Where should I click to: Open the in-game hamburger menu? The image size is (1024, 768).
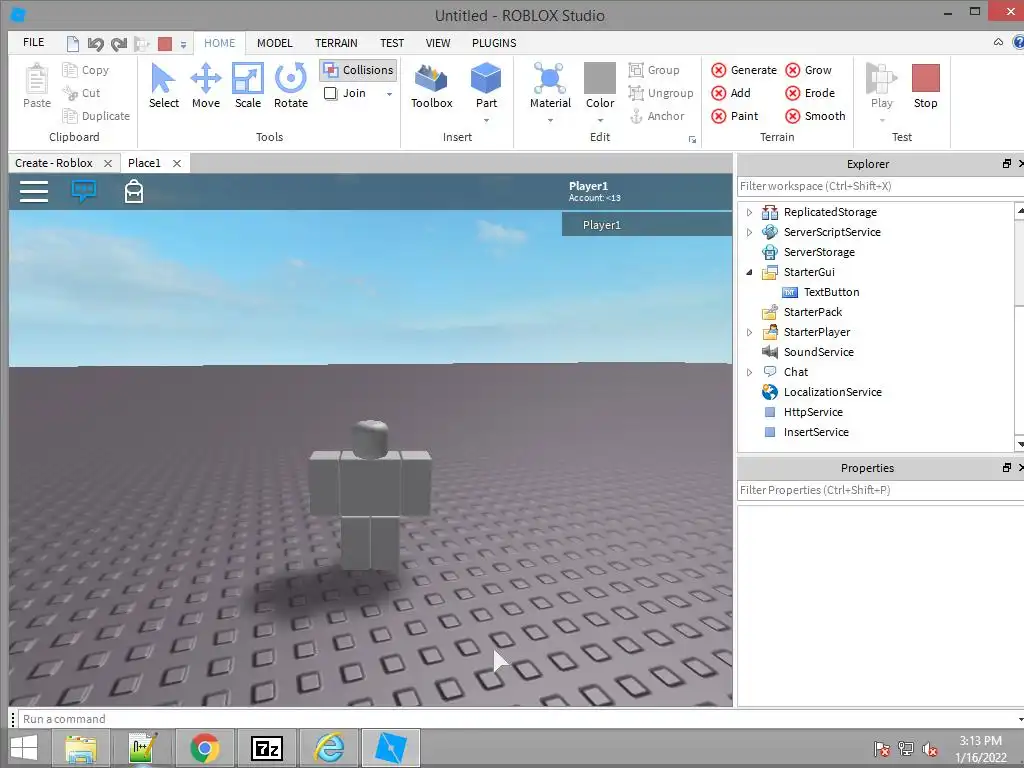(34, 191)
